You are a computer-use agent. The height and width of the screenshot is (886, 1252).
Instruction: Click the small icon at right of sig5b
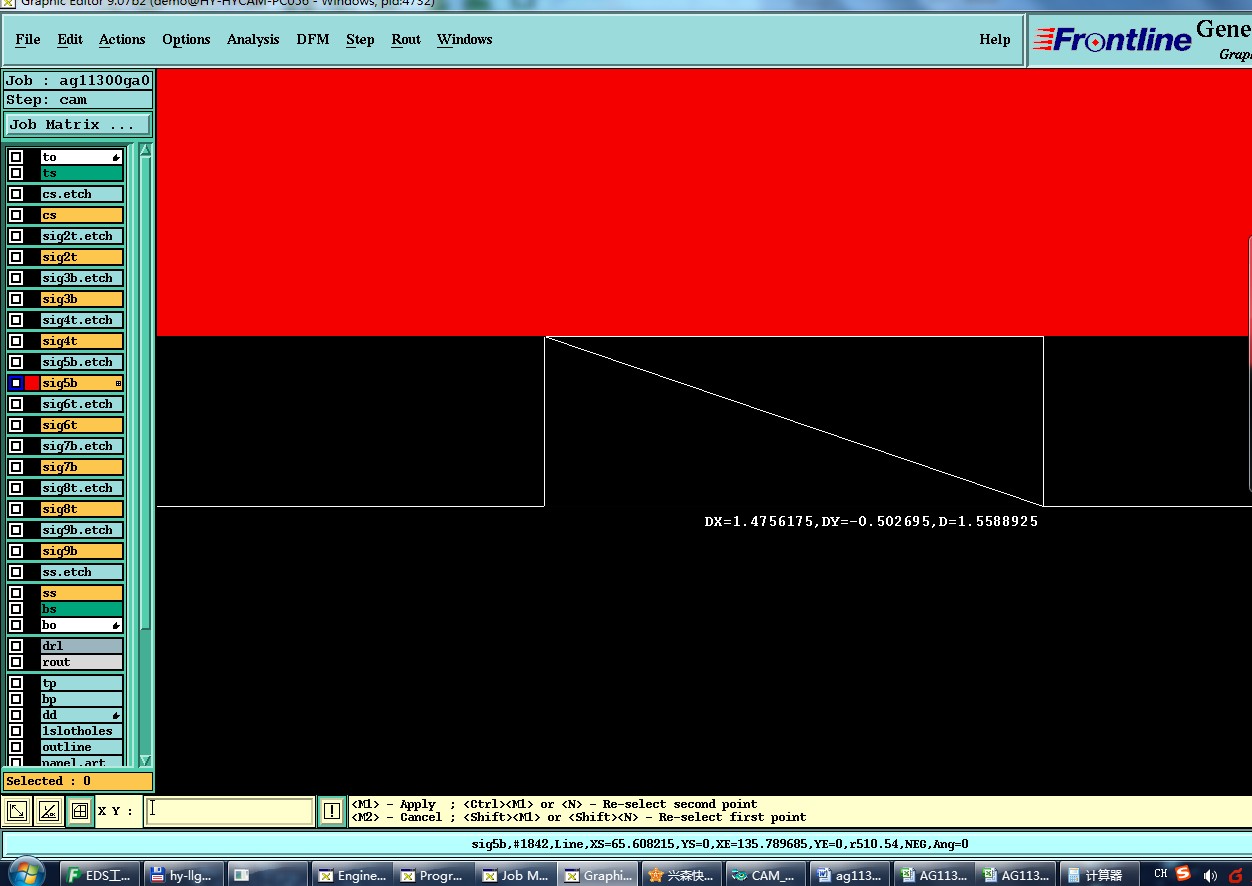(x=118, y=383)
